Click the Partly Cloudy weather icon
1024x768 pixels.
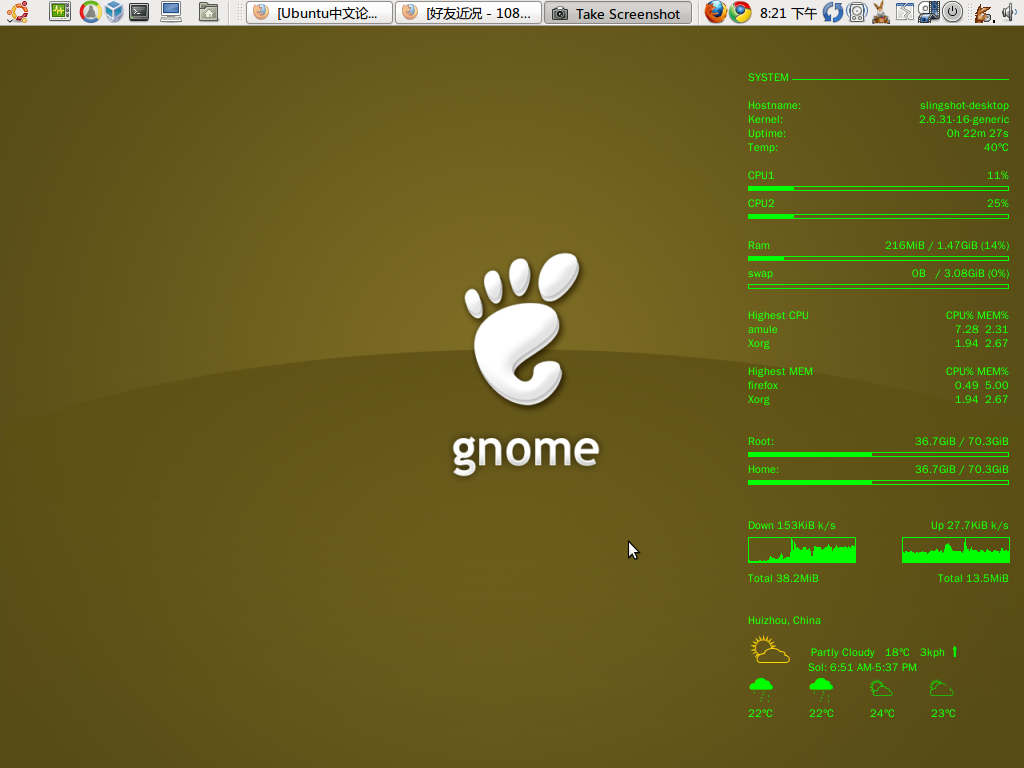click(770, 650)
